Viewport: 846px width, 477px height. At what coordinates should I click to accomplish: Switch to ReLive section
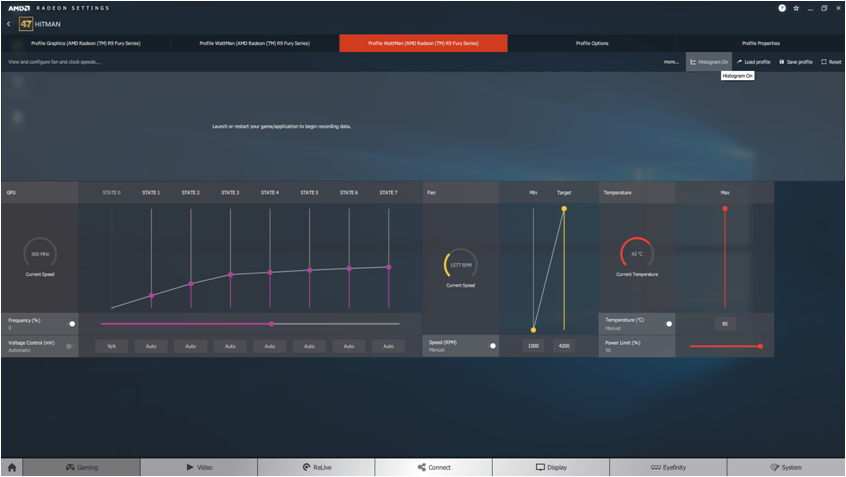(x=316, y=467)
